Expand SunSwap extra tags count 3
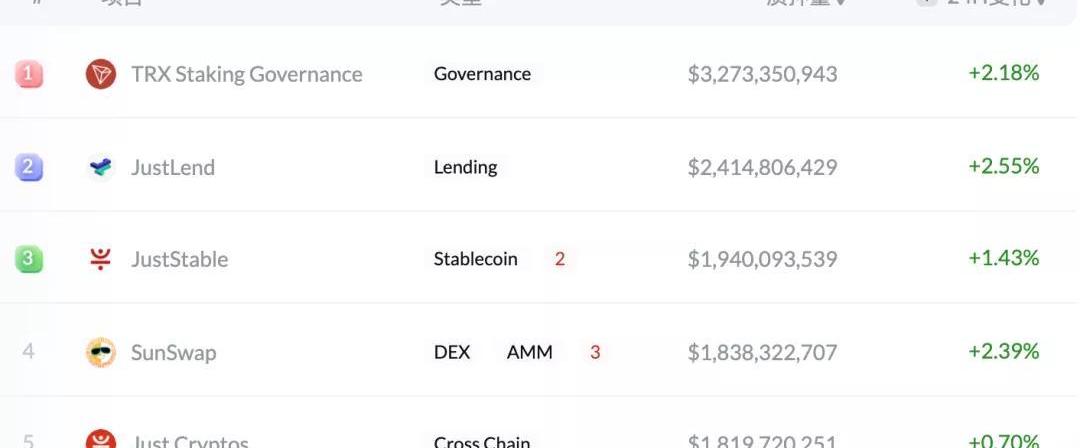The image size is (1080, 448). coord(595,352)
